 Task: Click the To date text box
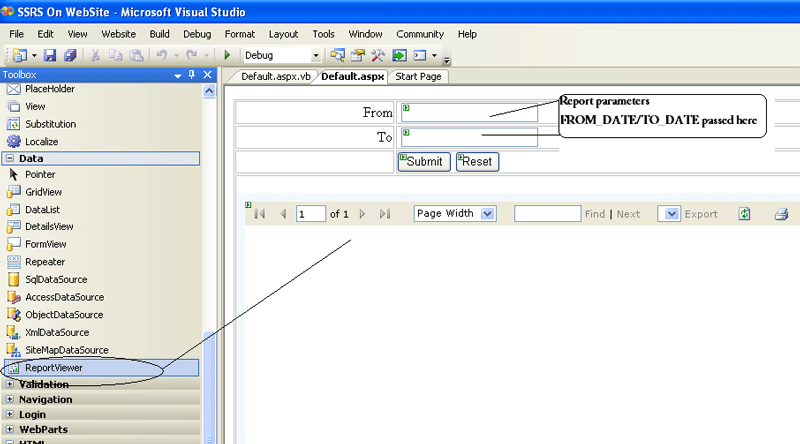tap(469, 137)
